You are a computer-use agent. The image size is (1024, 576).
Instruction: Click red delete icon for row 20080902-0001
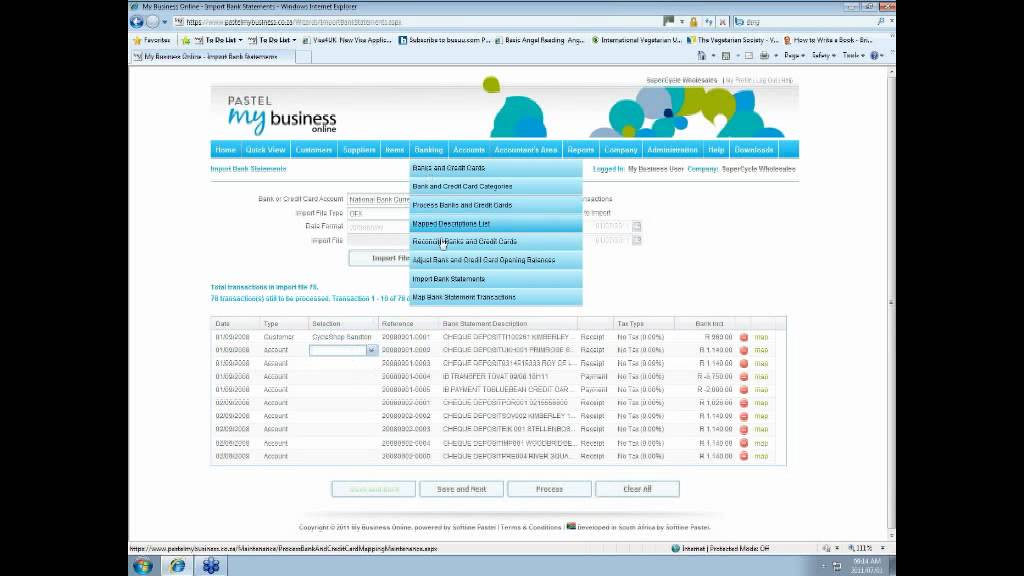pyautogui.click(x=743, y=403)
